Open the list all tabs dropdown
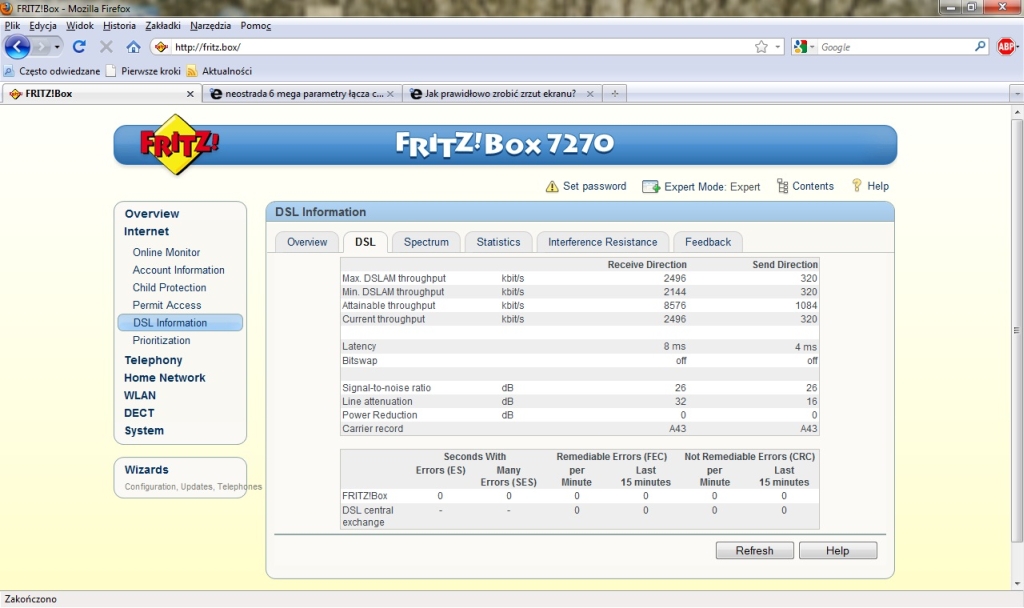The width and height of the screenshot is (1024, 608). 1016,93
